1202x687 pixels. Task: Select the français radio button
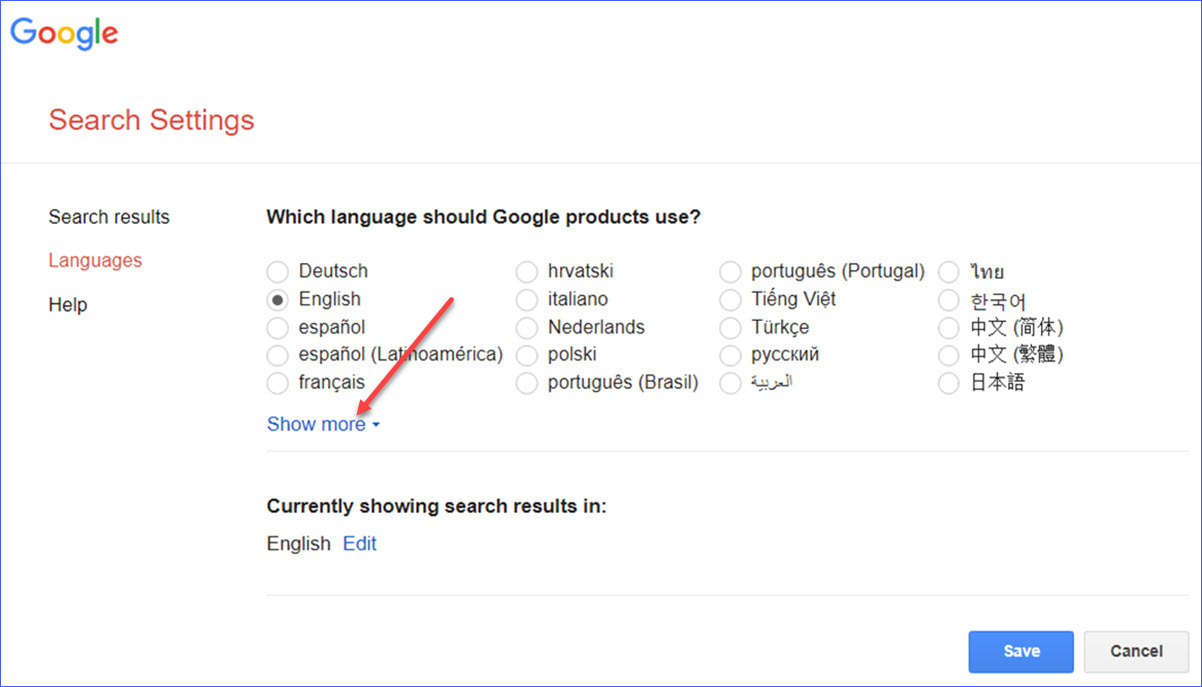277,383
